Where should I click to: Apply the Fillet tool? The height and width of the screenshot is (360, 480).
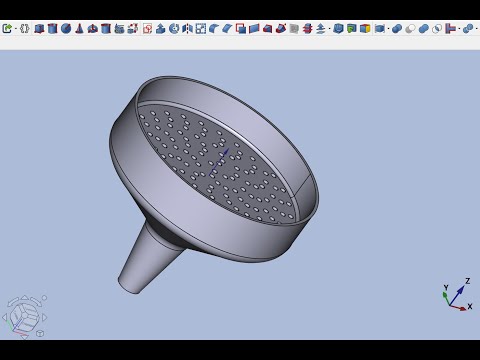pos(214,29)
